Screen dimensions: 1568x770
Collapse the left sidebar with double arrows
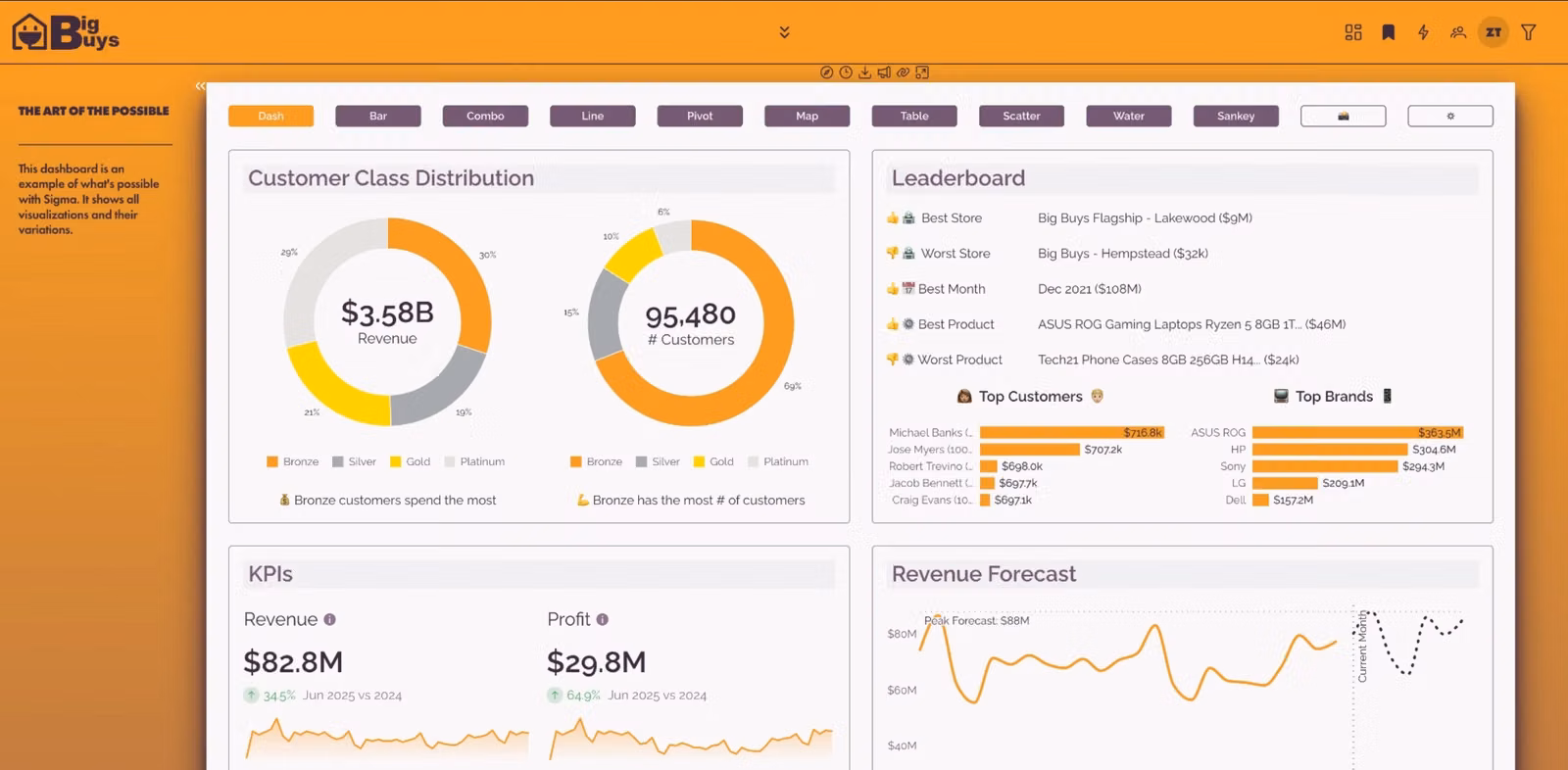point(200,86)
